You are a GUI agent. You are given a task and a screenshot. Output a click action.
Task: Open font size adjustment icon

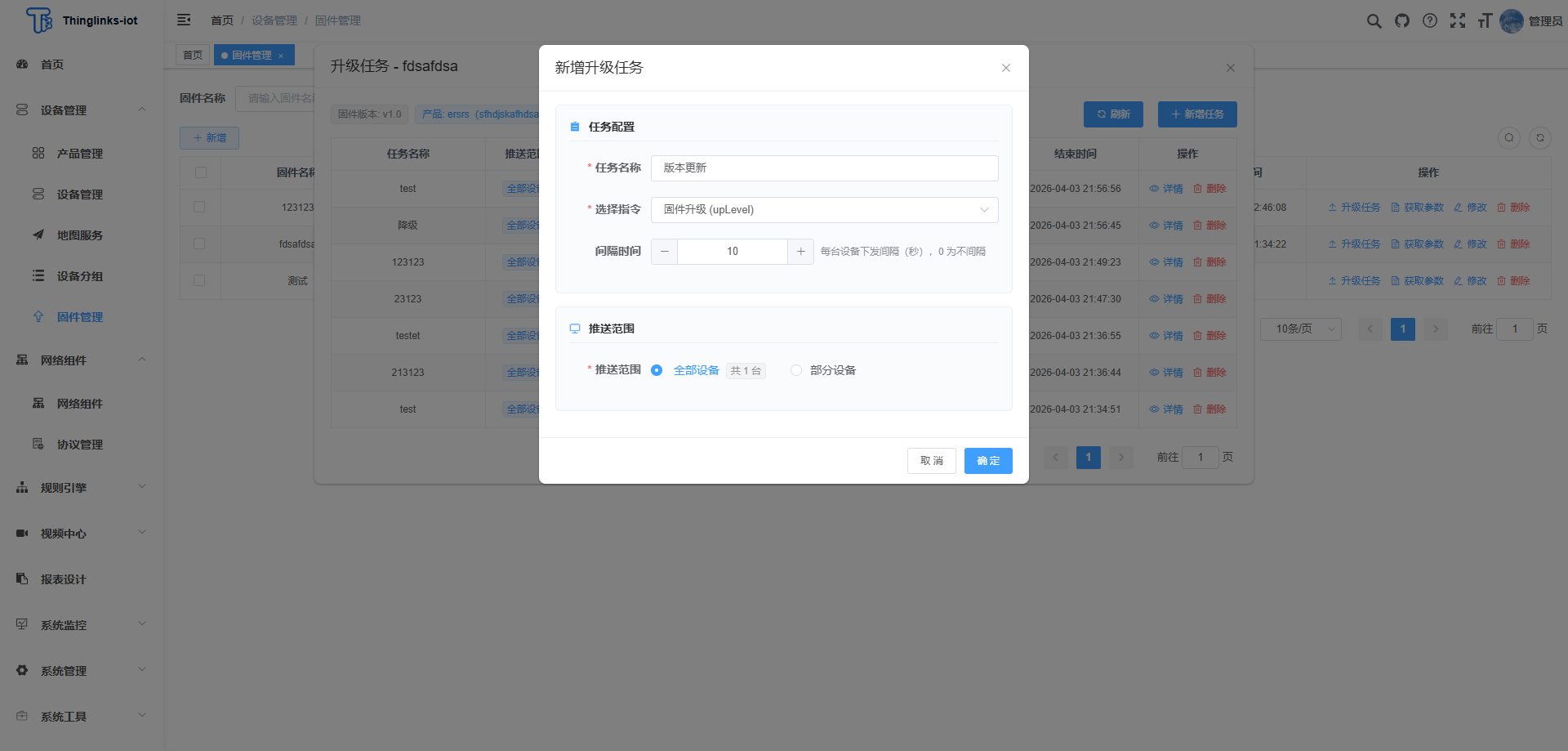[x=1484, y=21]
